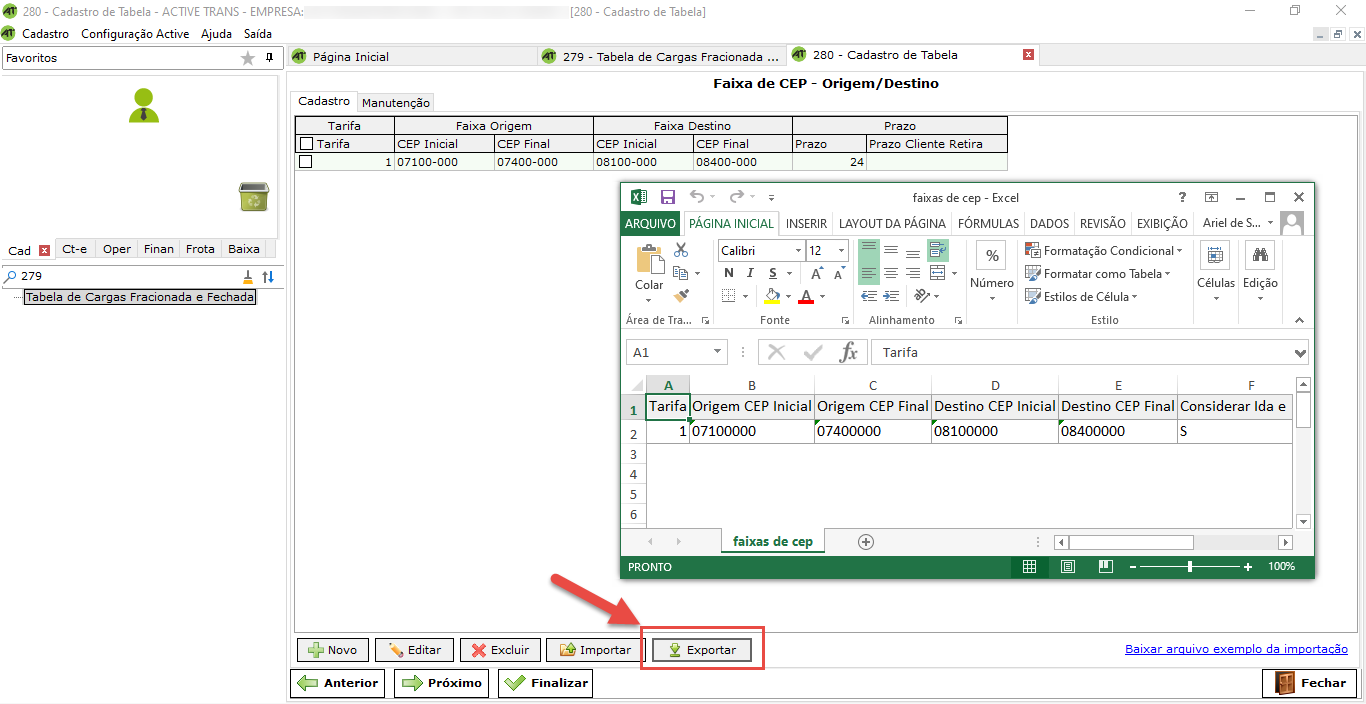The image size is (1366, 704).
Task: Click the green user avatar icon
Action: 144,106
